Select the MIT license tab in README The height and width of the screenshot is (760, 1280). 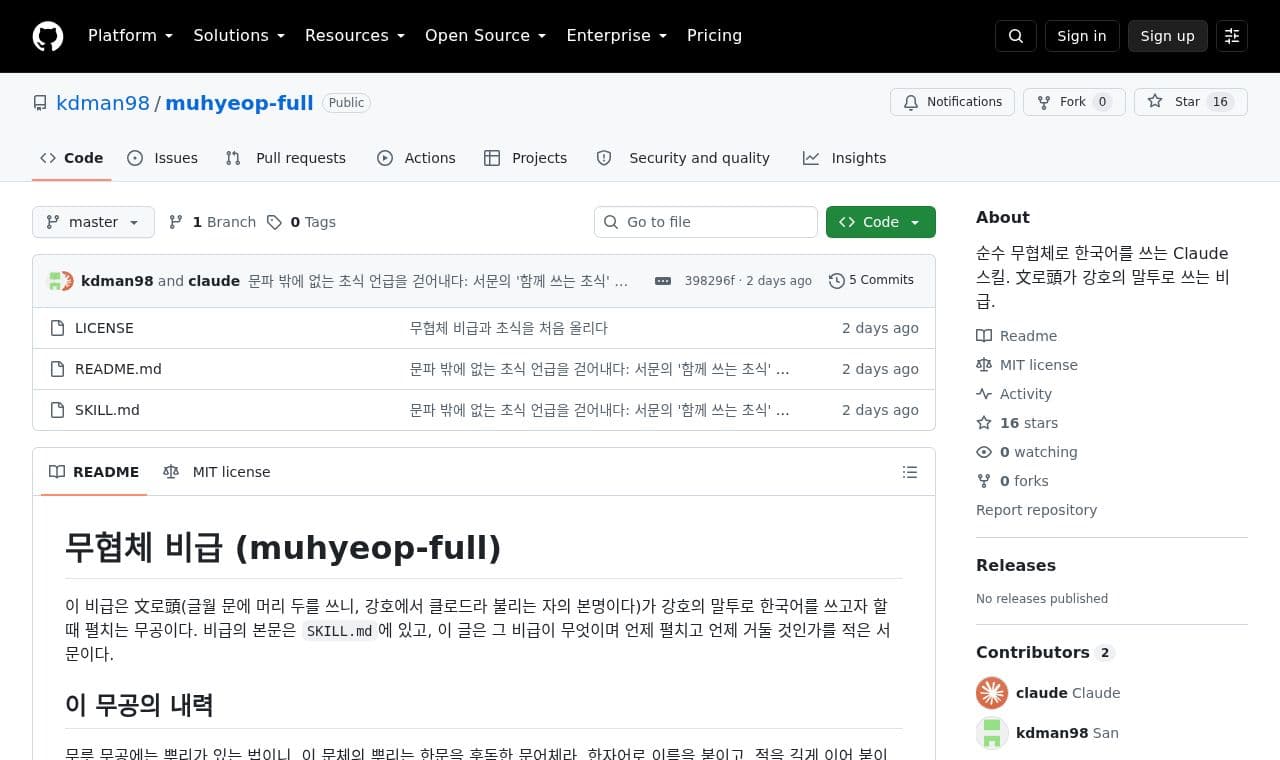[217, 472]
